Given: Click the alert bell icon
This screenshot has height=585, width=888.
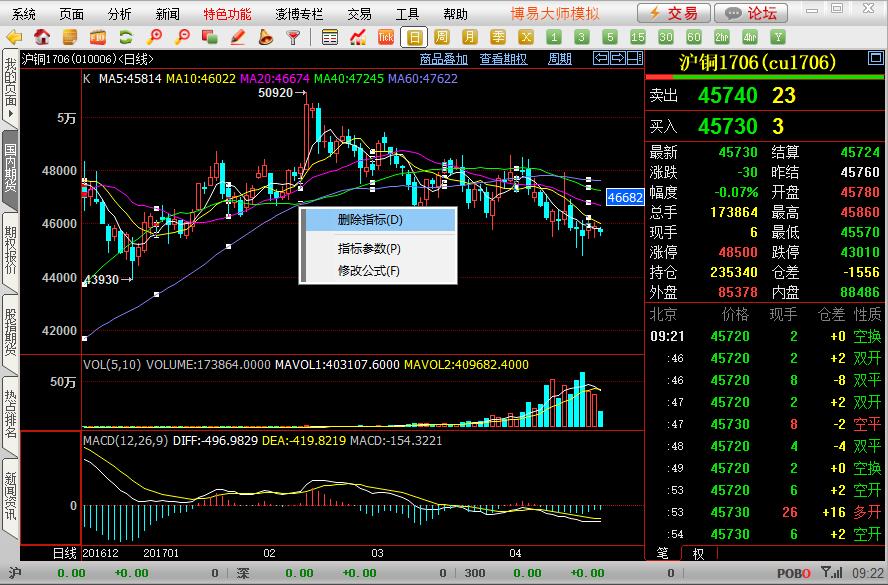Looking at the screenshot, I should 266,38.
